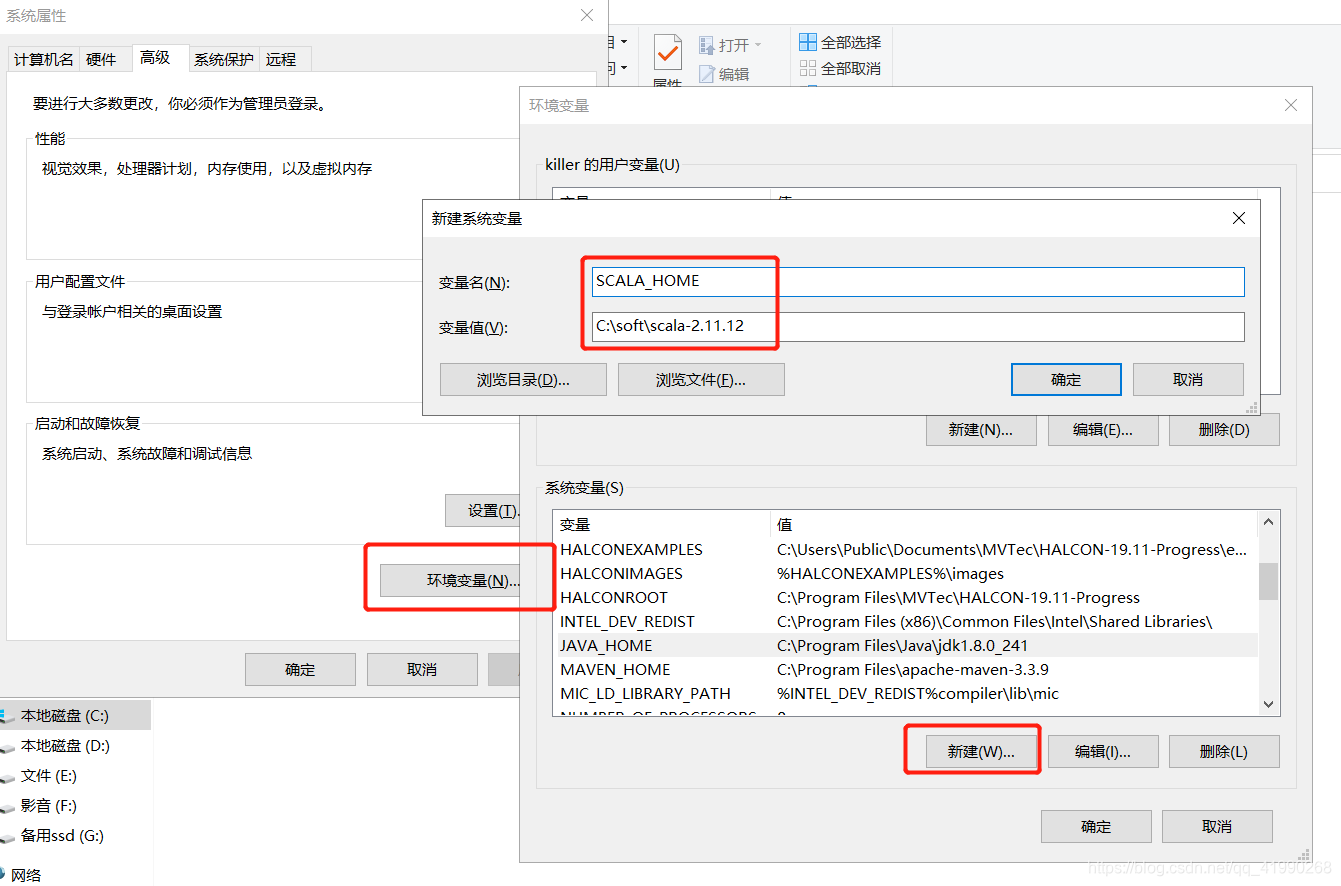Click the 变量 column header in system variables

click(662, 525)
